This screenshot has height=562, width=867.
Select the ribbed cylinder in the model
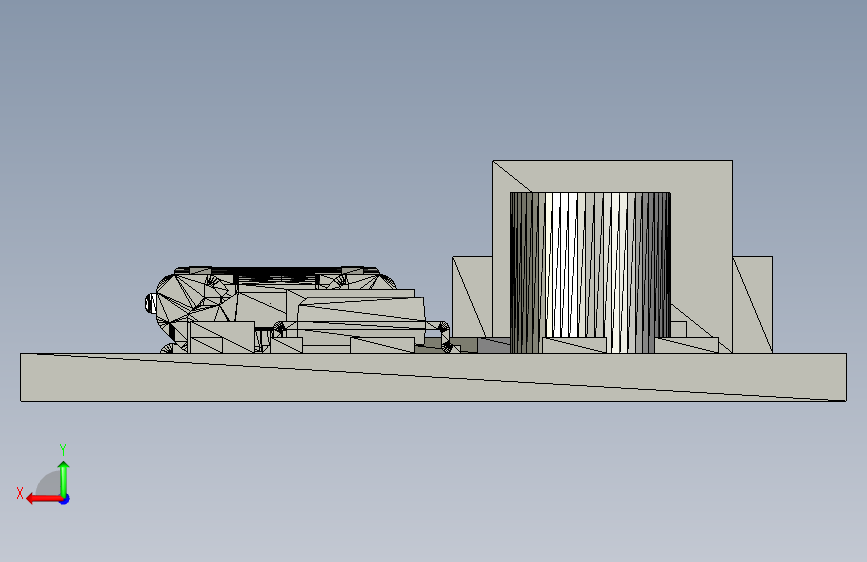(590, 272)
